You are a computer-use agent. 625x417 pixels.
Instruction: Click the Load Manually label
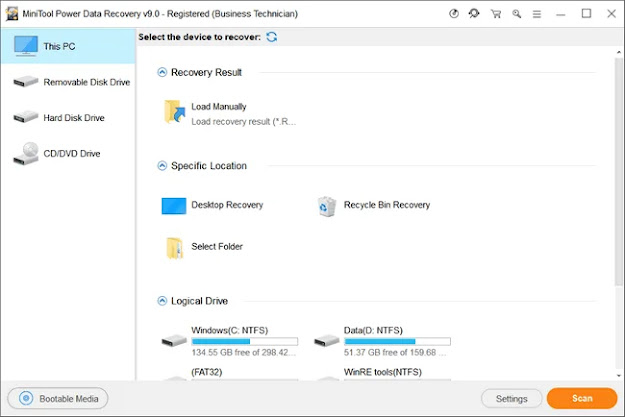tap(219, 106)
